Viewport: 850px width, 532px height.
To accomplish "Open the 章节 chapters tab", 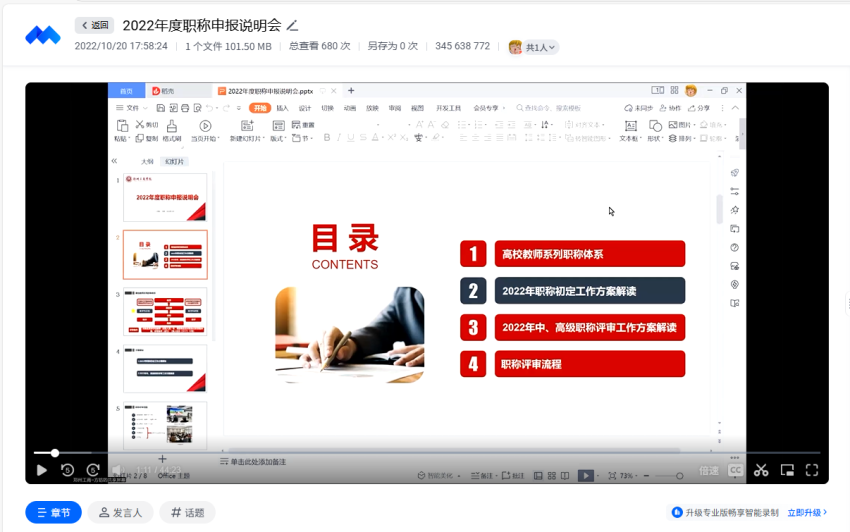I will tap(54, 512).
